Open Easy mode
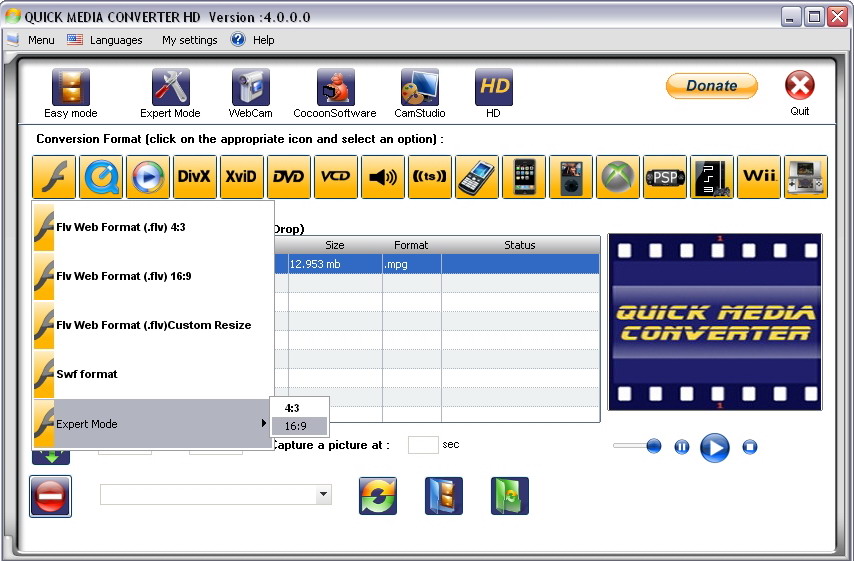 (x=71, y=93)
